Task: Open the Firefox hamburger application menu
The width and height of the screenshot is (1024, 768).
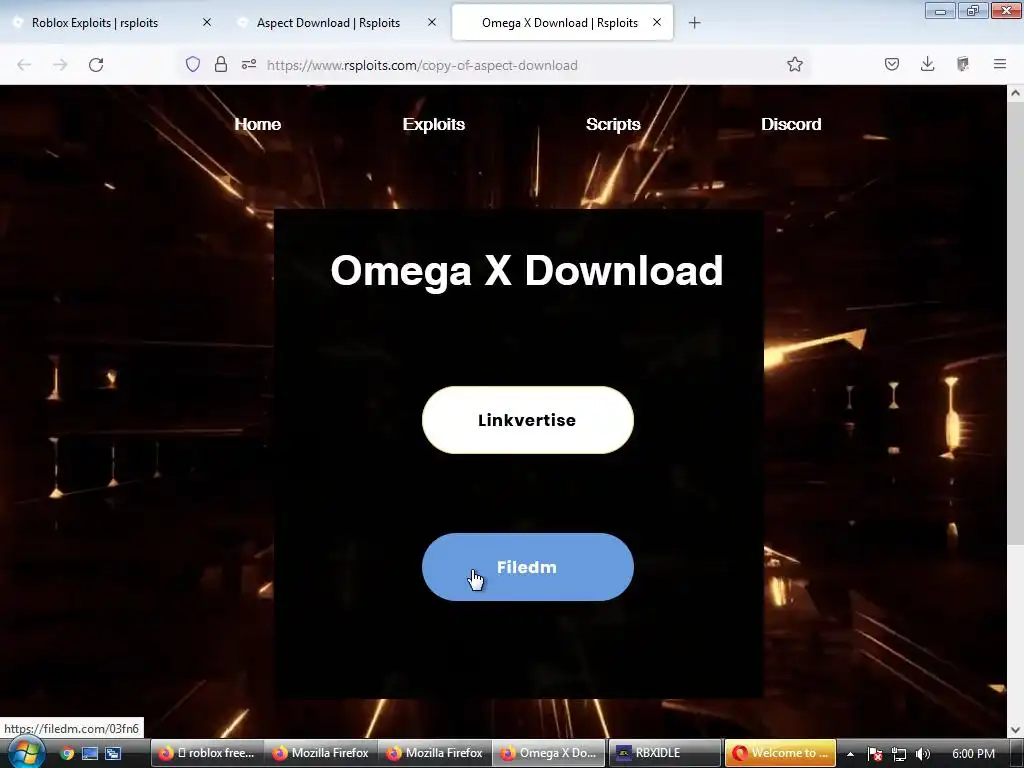Action: click(1000, 64)
